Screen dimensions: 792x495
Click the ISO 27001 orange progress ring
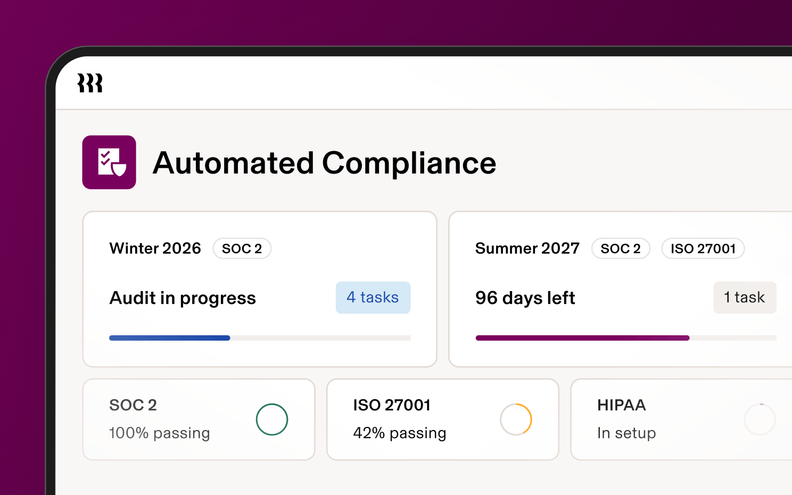tap(516, 419)
